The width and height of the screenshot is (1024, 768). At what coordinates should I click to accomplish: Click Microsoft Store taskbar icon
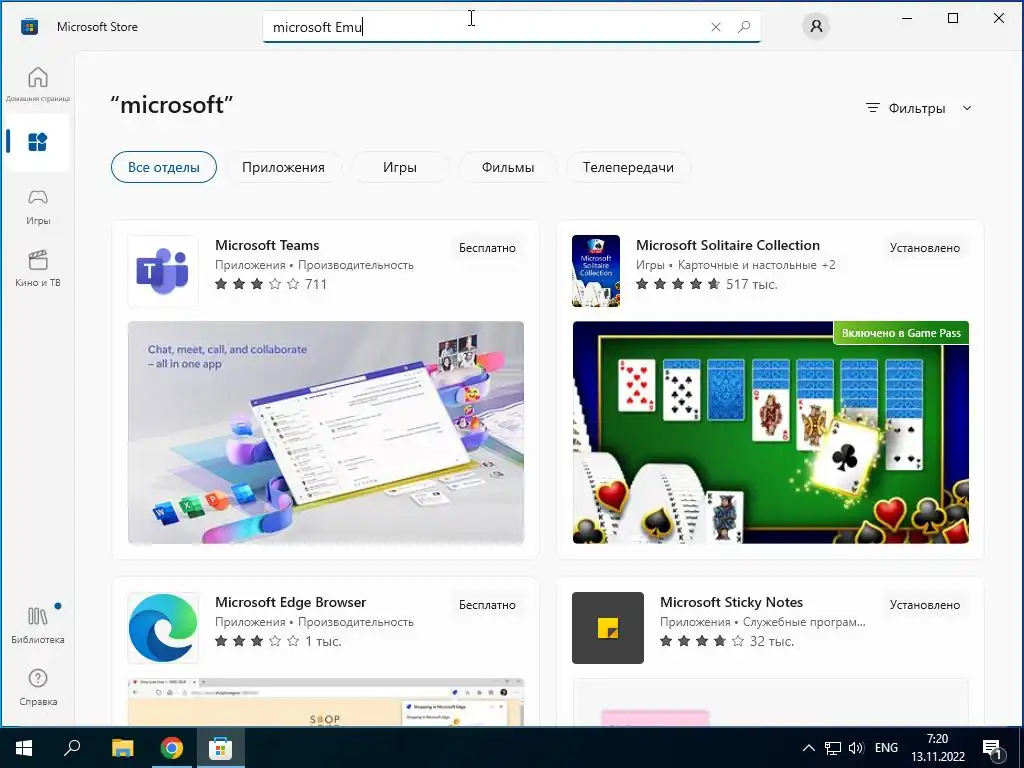coord(221,748)
